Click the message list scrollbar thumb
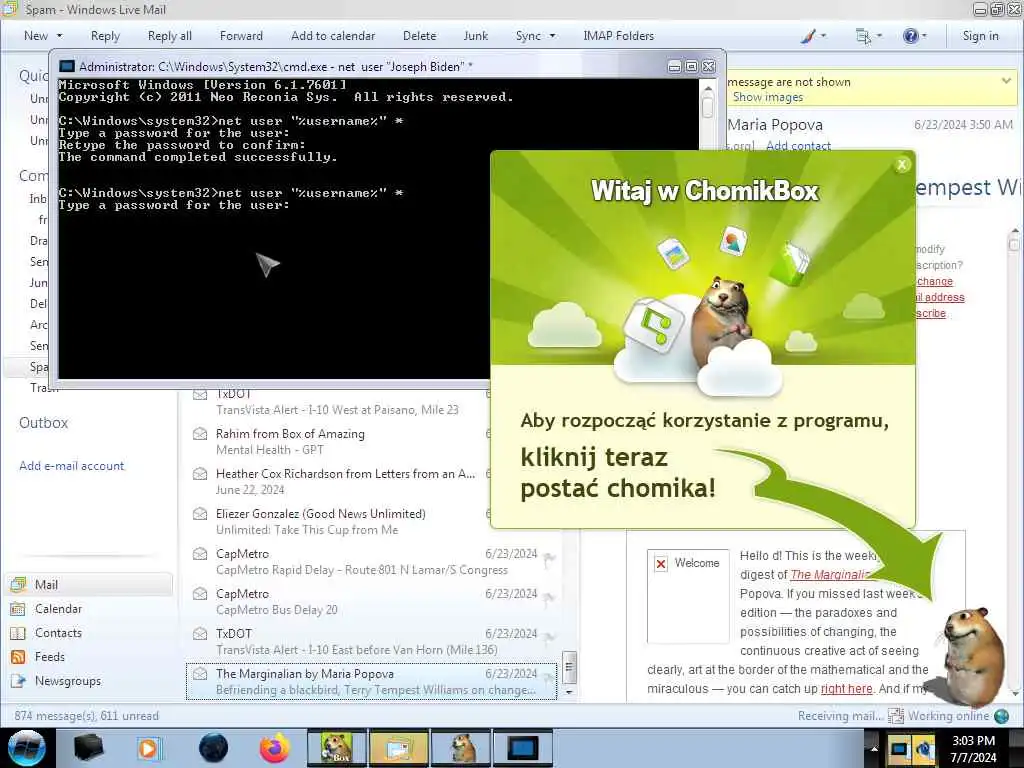The height and width of the screenshot is (768, 1024). click(x=569, y=667)
